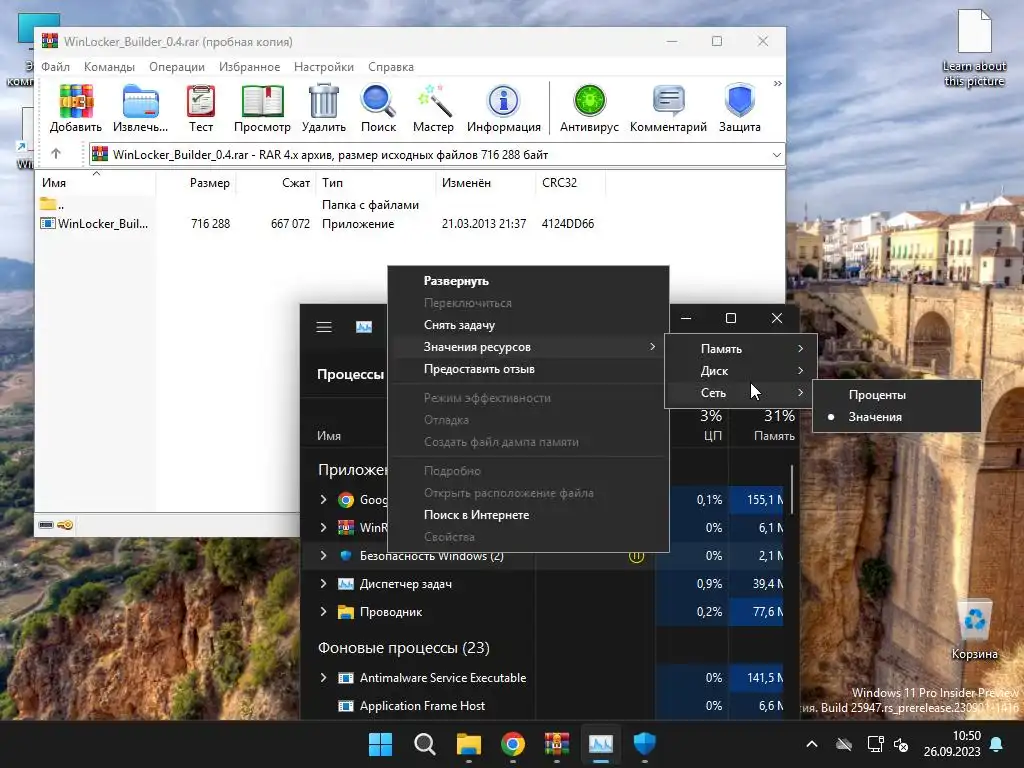Screen dimensions: 1024x768
Task: Open Google Chrome from taskbar
Action: point(513,744)
